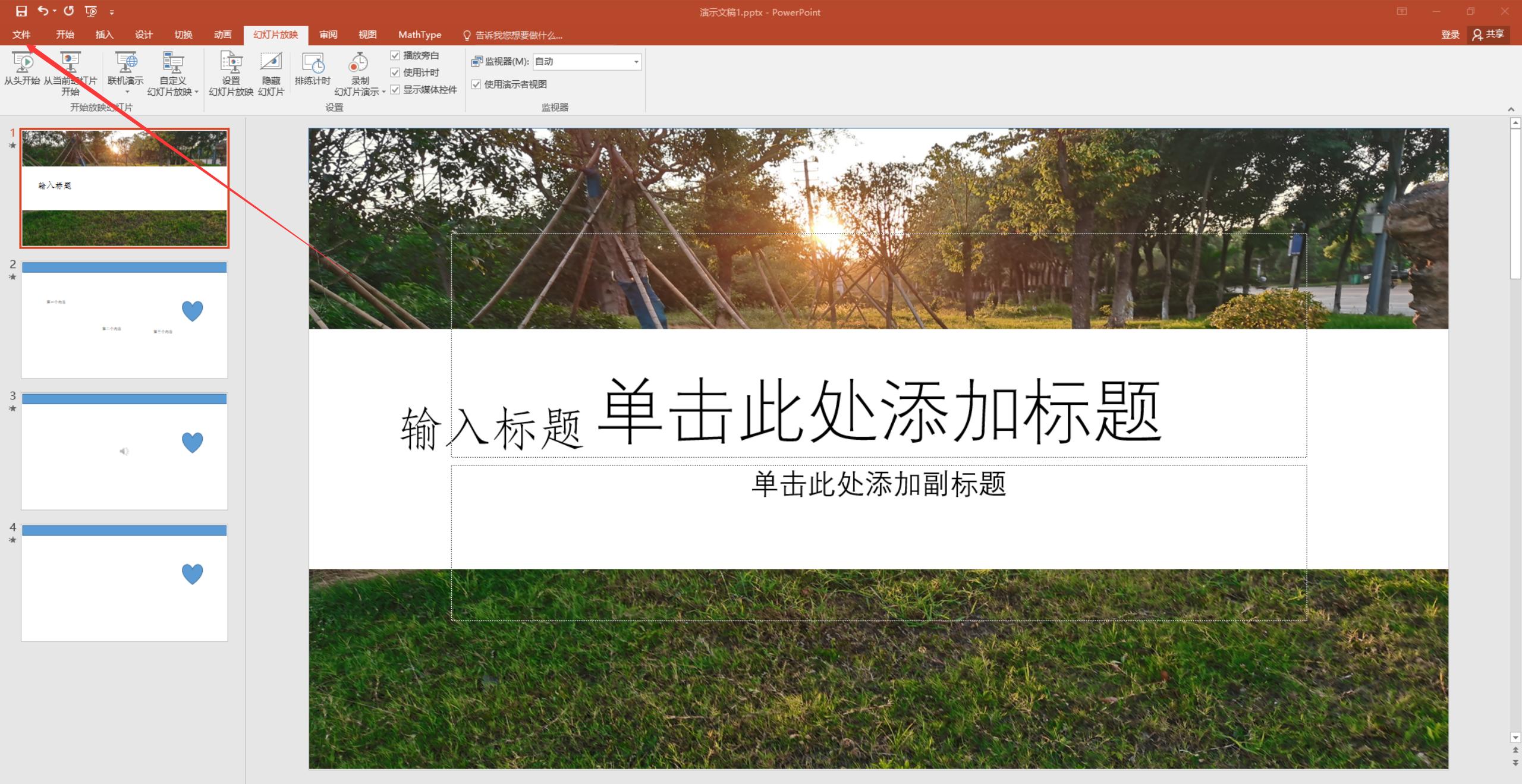
Task: Click the Share (共享) person icon
Action: (x=1477, y=35)
